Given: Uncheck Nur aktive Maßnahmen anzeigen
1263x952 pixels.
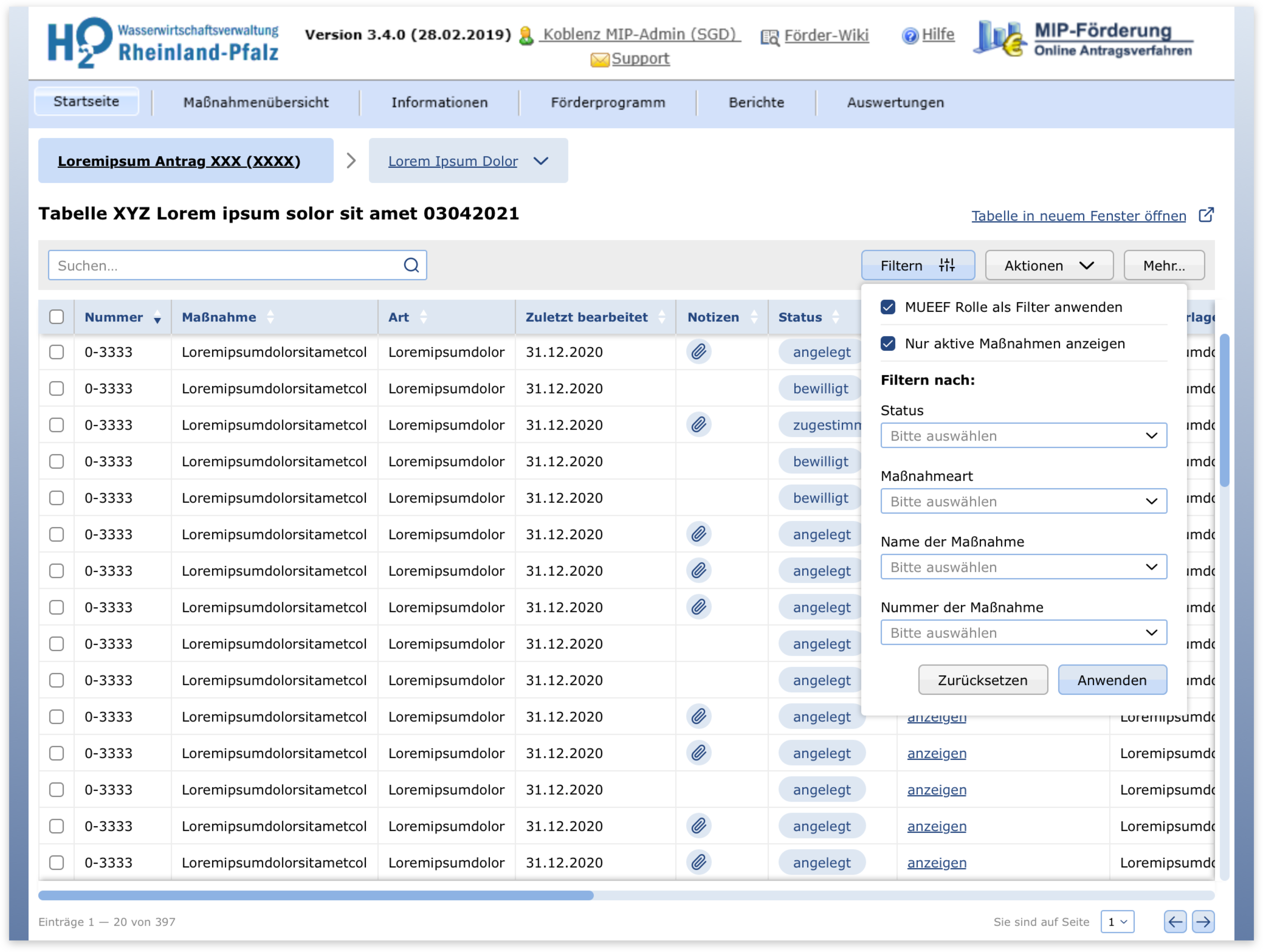Looking at the screenshot, I should pyautogui.click(x=888, y=344).
